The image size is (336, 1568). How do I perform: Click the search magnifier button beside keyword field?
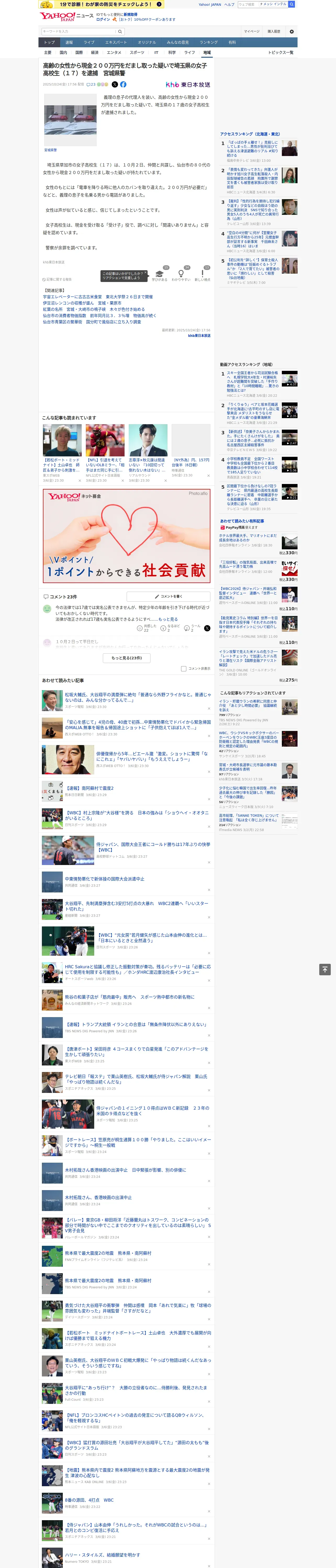click(x=120, y=31)
